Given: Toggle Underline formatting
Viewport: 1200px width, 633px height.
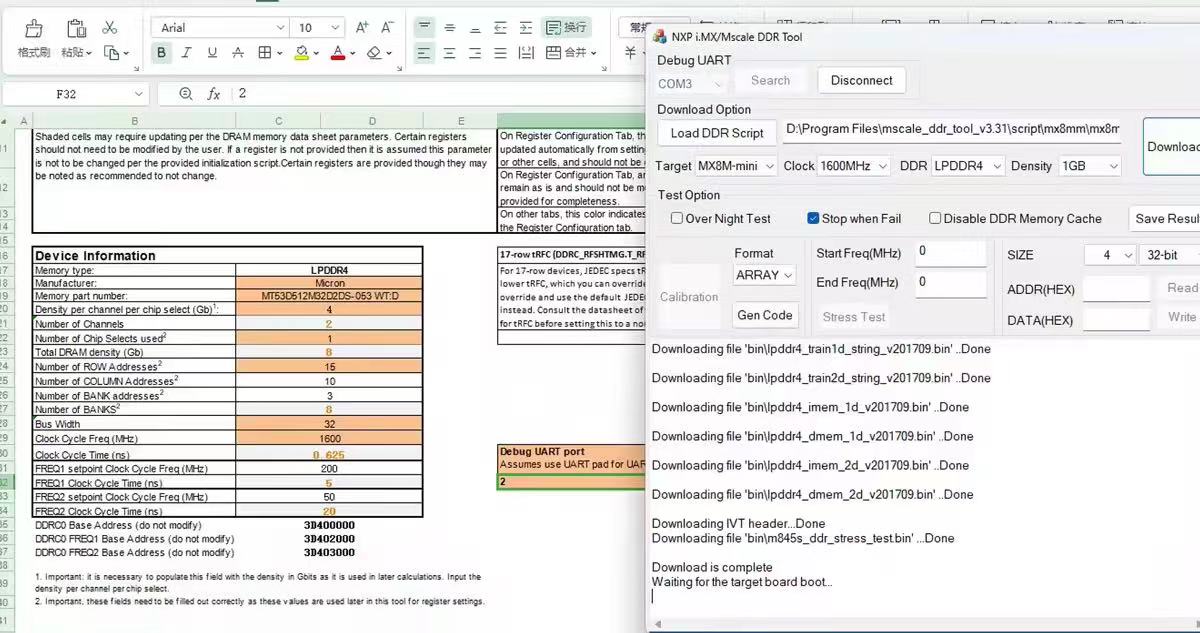Looking at the screenshot, I should click(x=212, y=53).
